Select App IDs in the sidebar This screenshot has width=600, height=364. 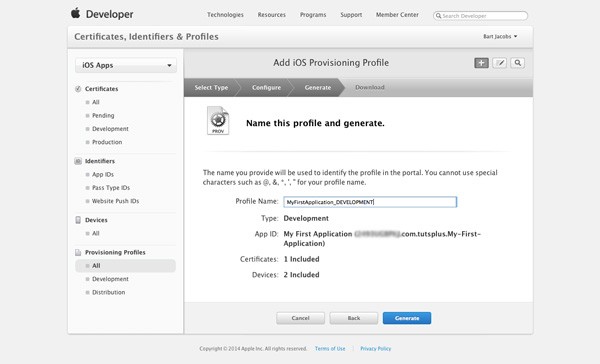pos(103,175)
